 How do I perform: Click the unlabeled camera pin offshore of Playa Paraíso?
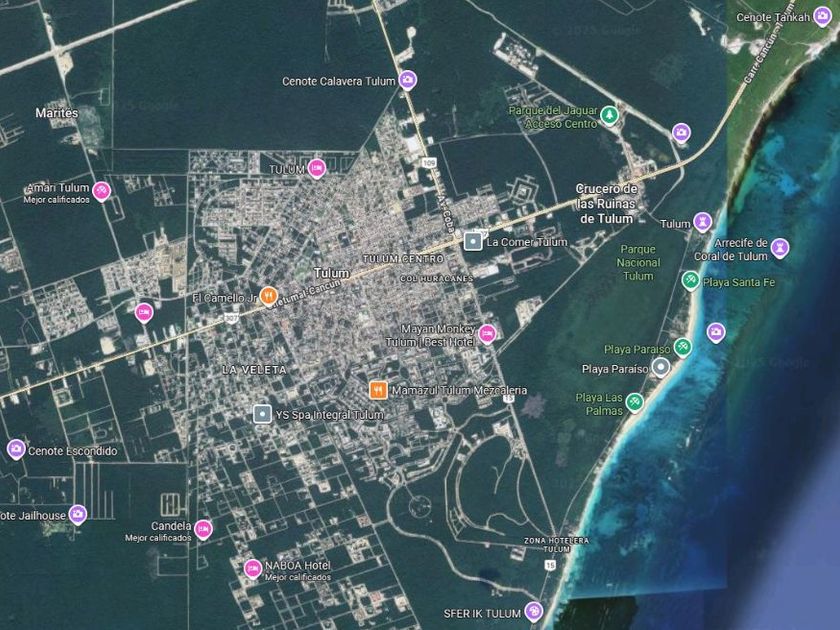click(x=716, y=333)
